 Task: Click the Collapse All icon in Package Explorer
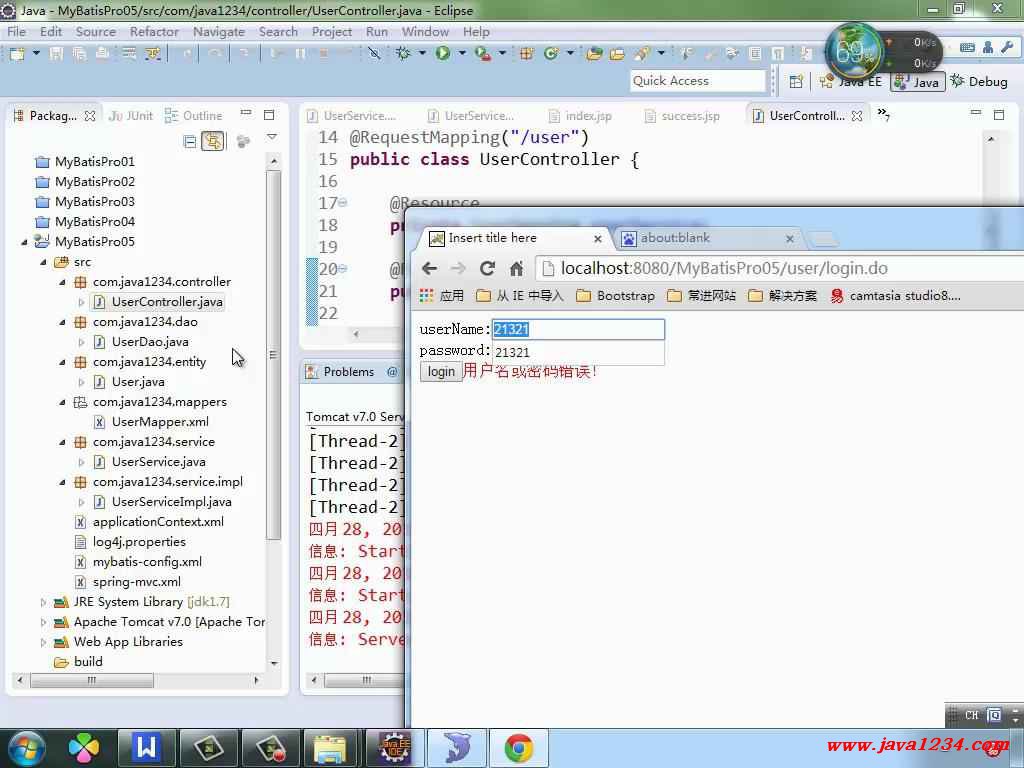click(x=190, y=141)
